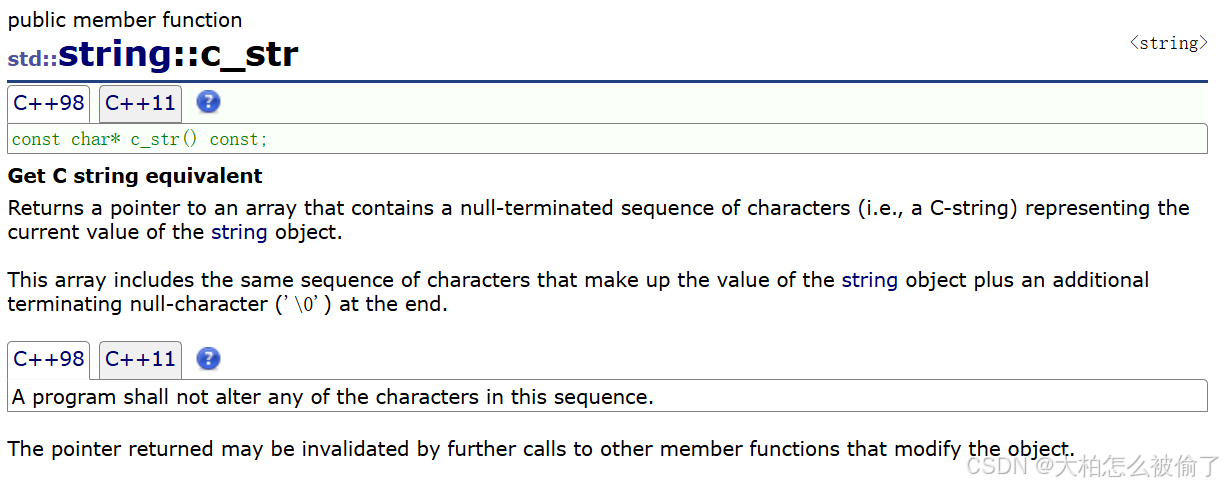Image resolution: width=1225 pixels, height=485 pixels.
Task: Select the lower C++98 tab above the alteration note
Action: tap(49, 360)
